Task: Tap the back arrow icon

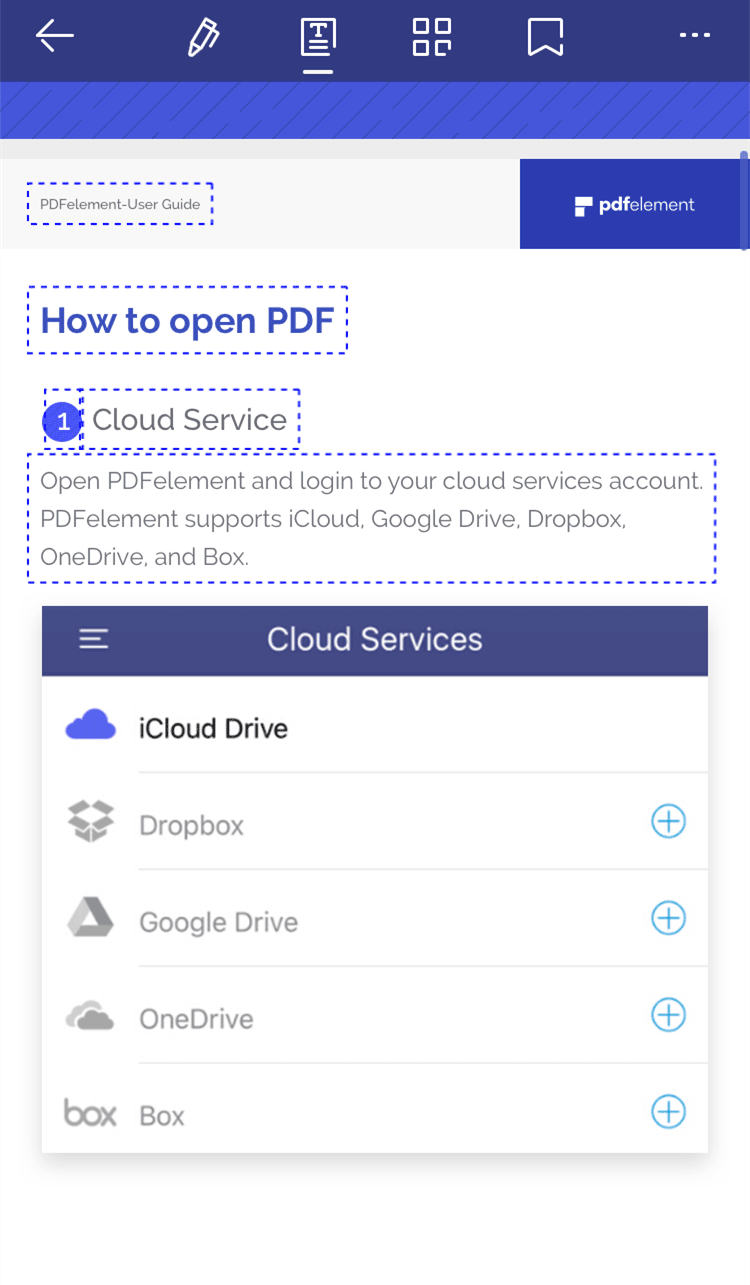Action: click(55, 36)
